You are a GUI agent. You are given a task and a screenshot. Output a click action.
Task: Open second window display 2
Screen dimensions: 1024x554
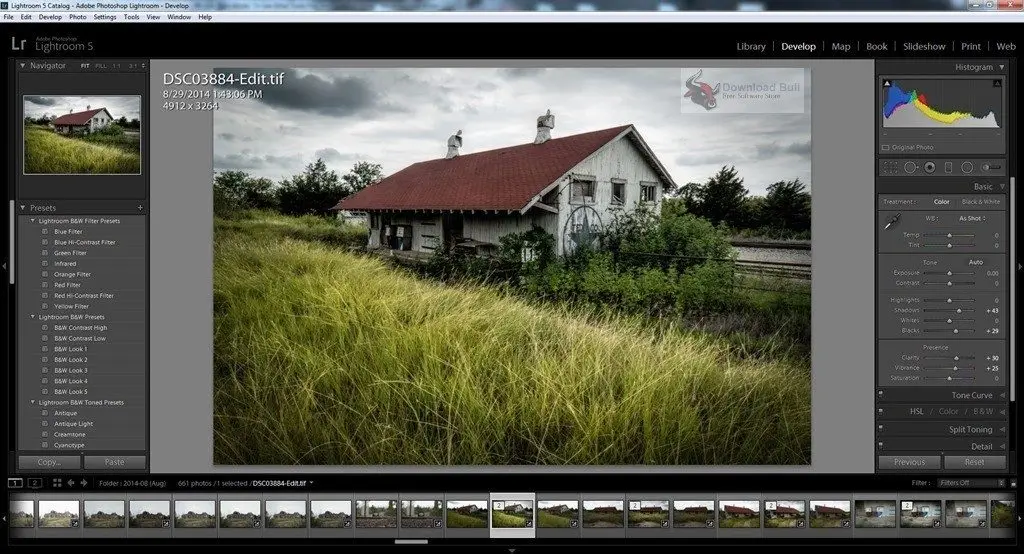point(35,483)
